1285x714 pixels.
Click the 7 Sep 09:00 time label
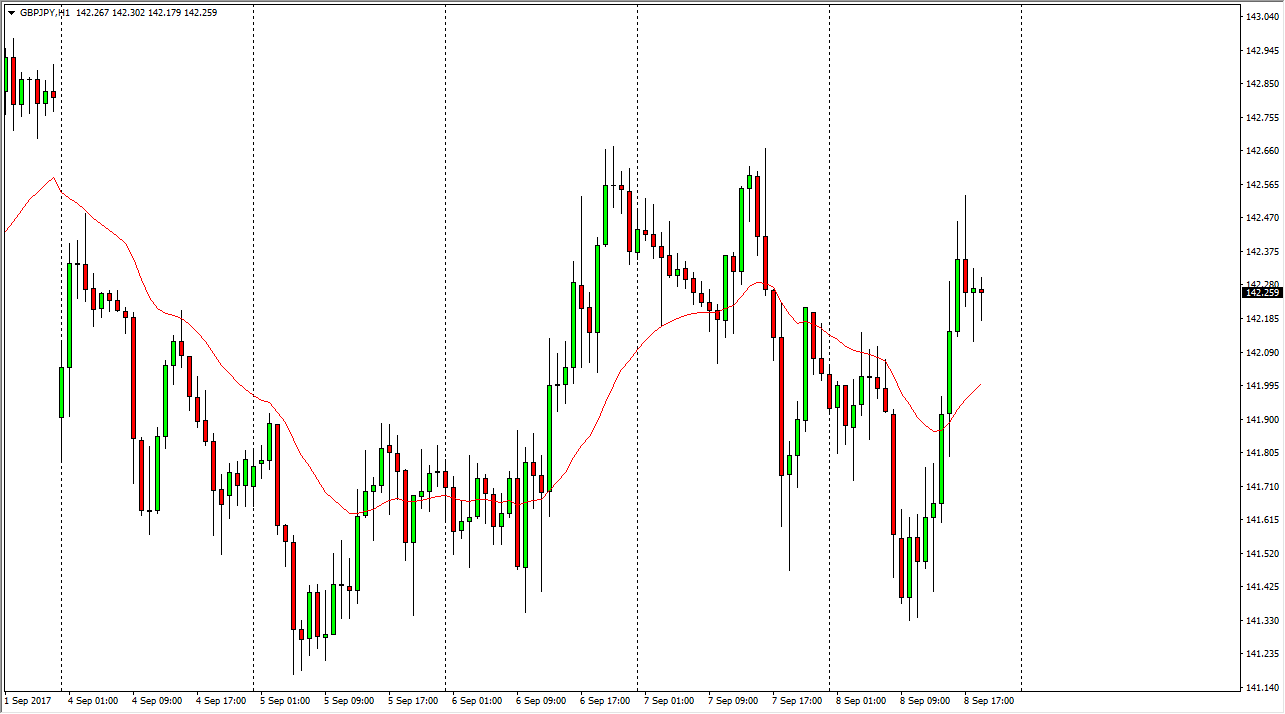(x=733, y=701)
